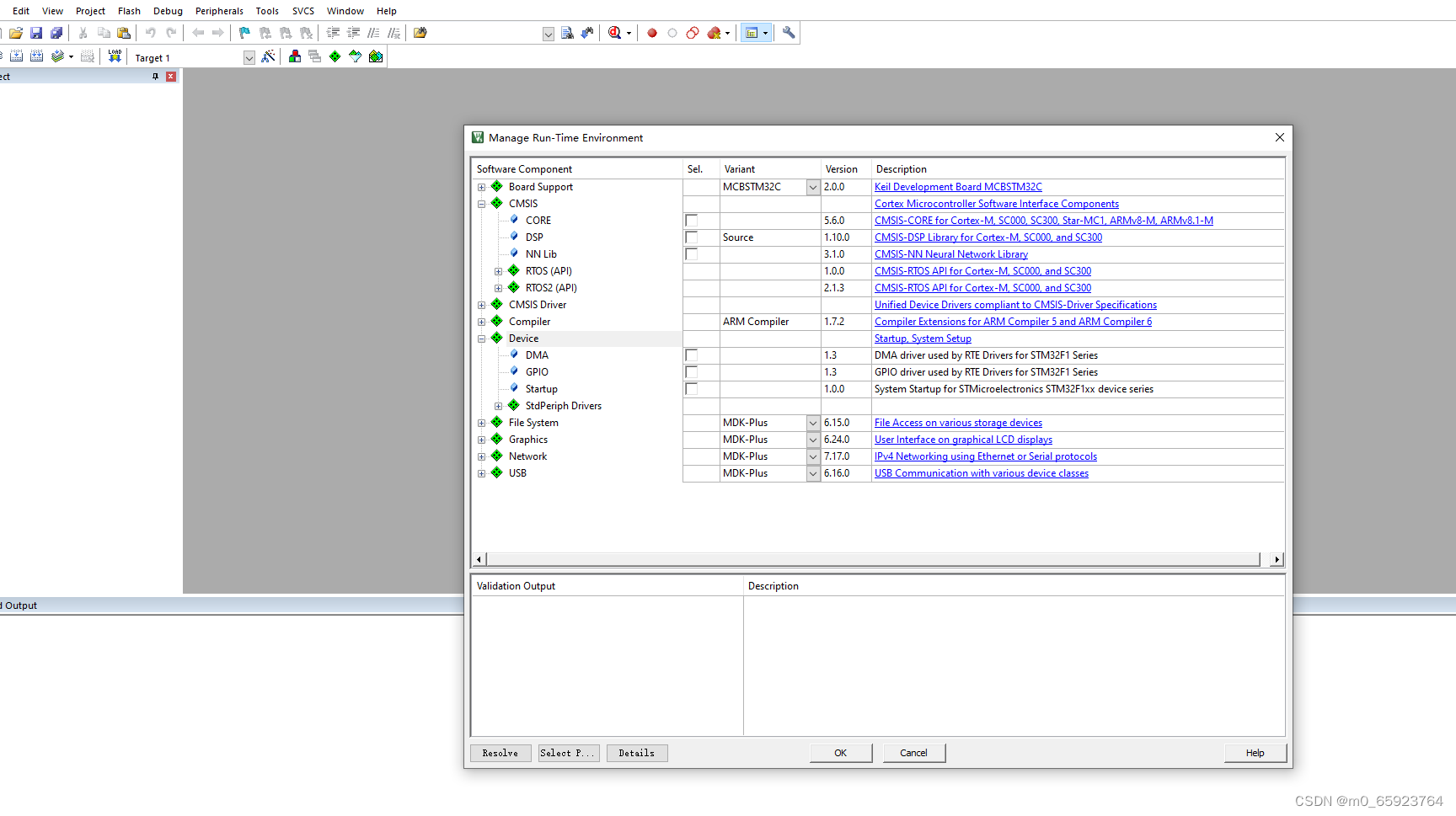Click the Comment selection icon

373,33
